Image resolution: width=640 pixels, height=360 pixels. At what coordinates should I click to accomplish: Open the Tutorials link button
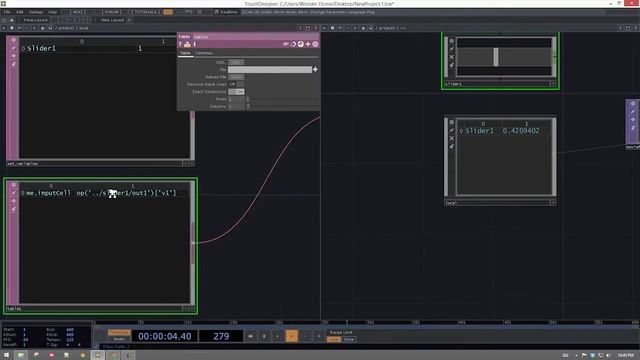[x=146, y=12]
